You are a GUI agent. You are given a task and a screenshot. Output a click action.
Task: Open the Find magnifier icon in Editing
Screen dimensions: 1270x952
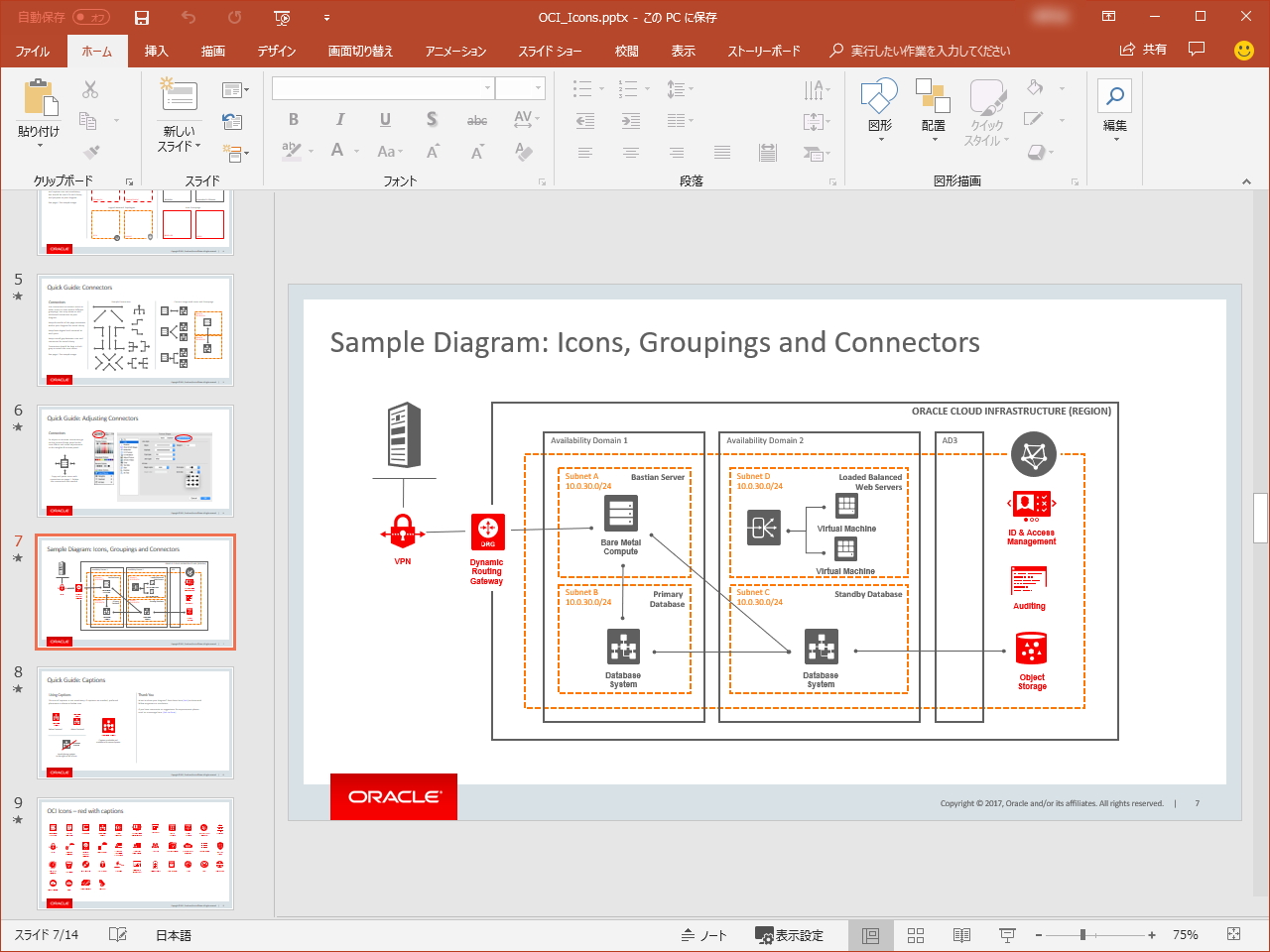pyautogui.click(x=1115, y=96)
